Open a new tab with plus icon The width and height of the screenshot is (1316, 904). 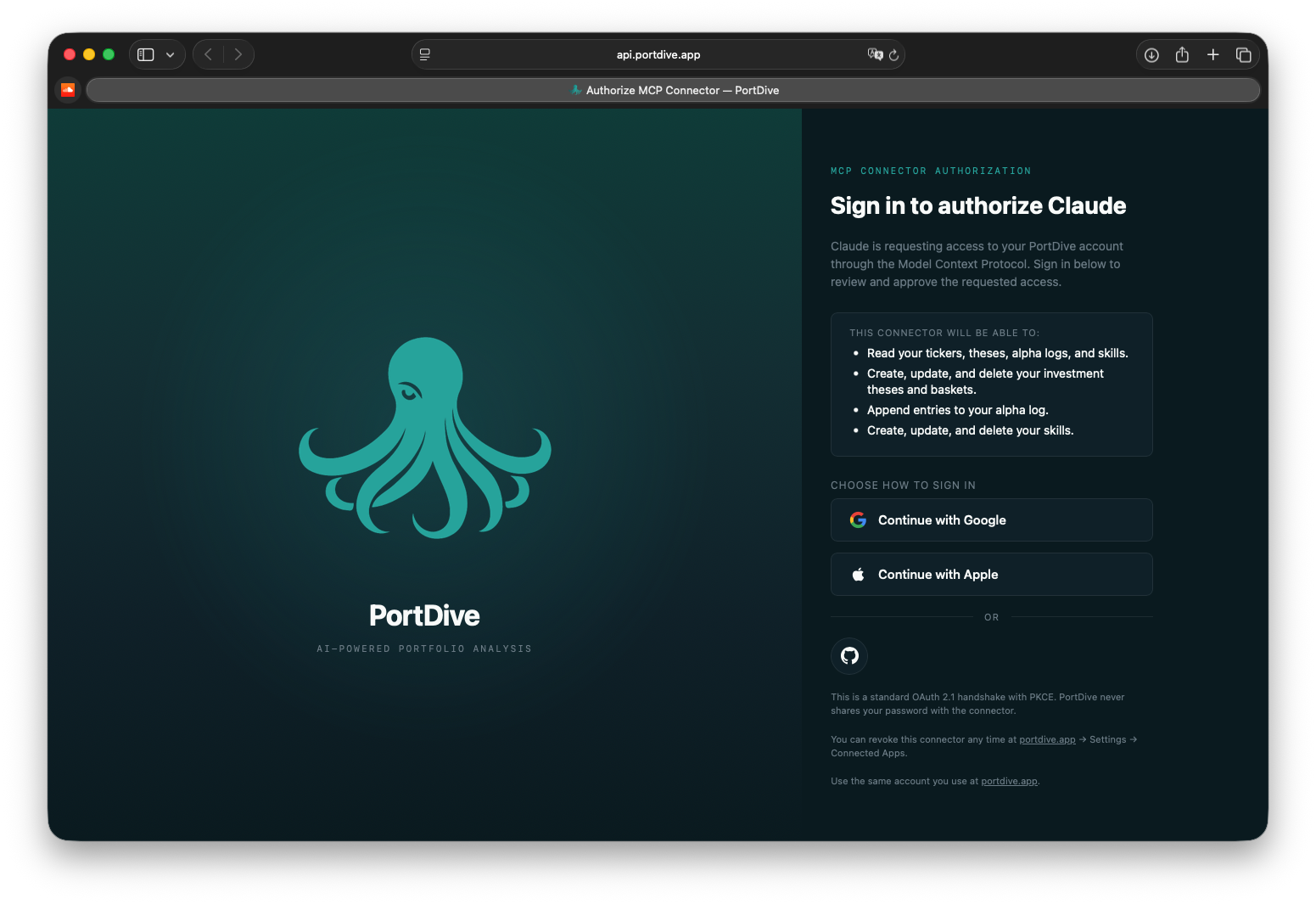point(1213,54)
